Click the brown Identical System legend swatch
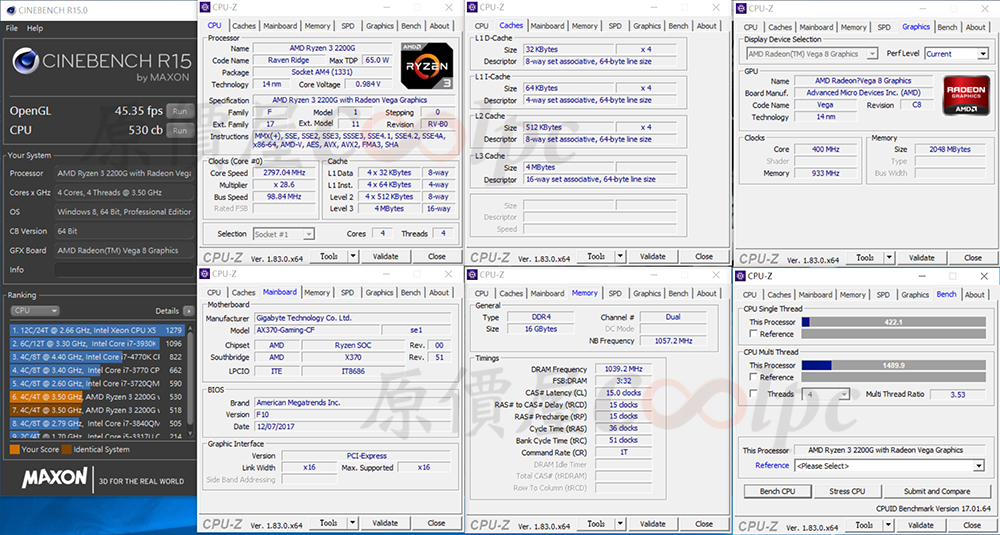 click(x=66, y=450)
